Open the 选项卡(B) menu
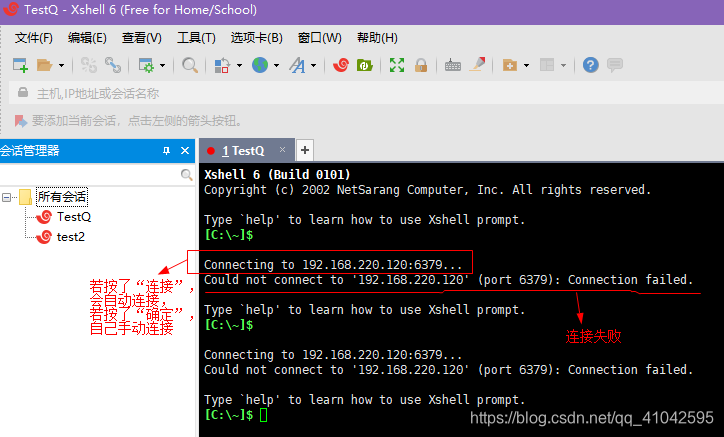 click(x=256, y=38)
